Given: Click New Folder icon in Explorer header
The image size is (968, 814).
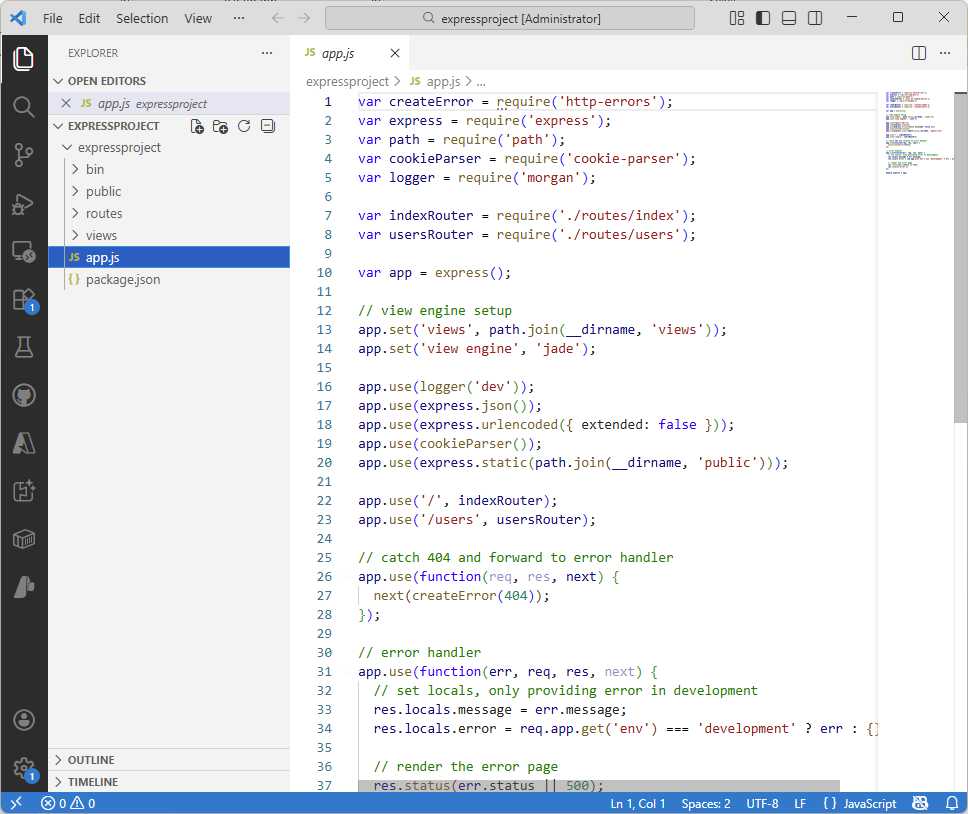Looking at the screenshot, I should (x=220, y=127).
